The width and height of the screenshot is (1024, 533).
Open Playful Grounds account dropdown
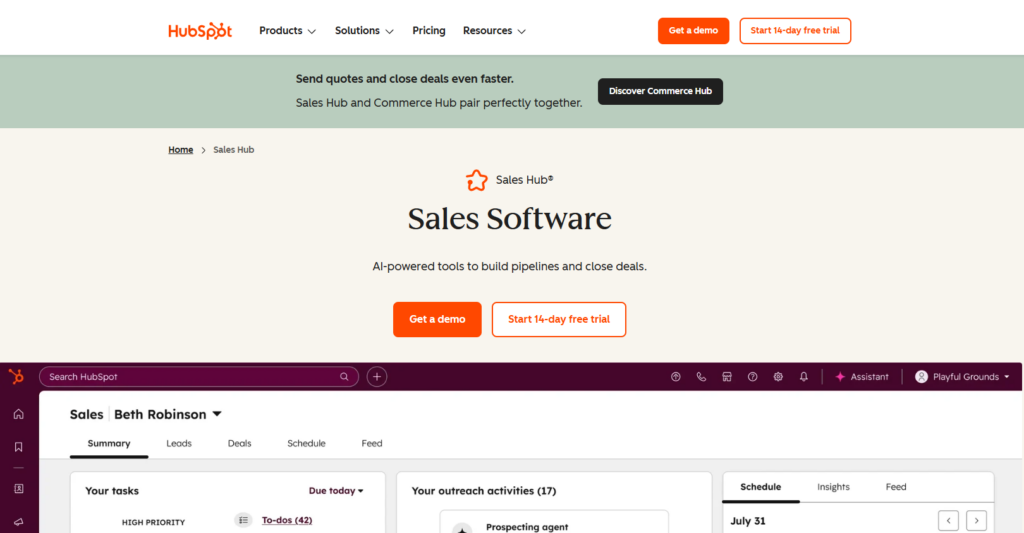coord(962,377)
